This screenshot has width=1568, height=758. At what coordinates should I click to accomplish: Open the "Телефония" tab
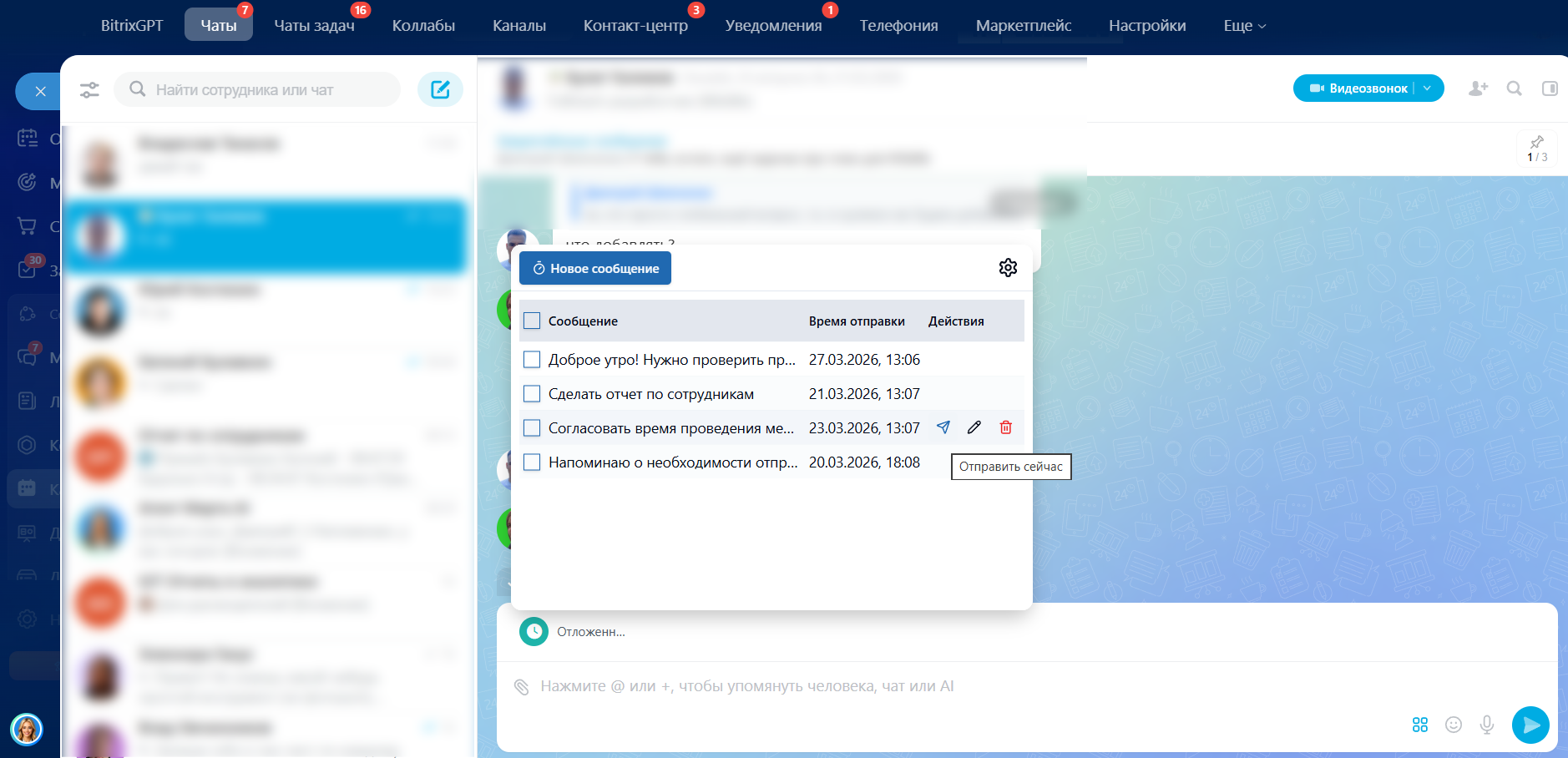click(899, 26)
